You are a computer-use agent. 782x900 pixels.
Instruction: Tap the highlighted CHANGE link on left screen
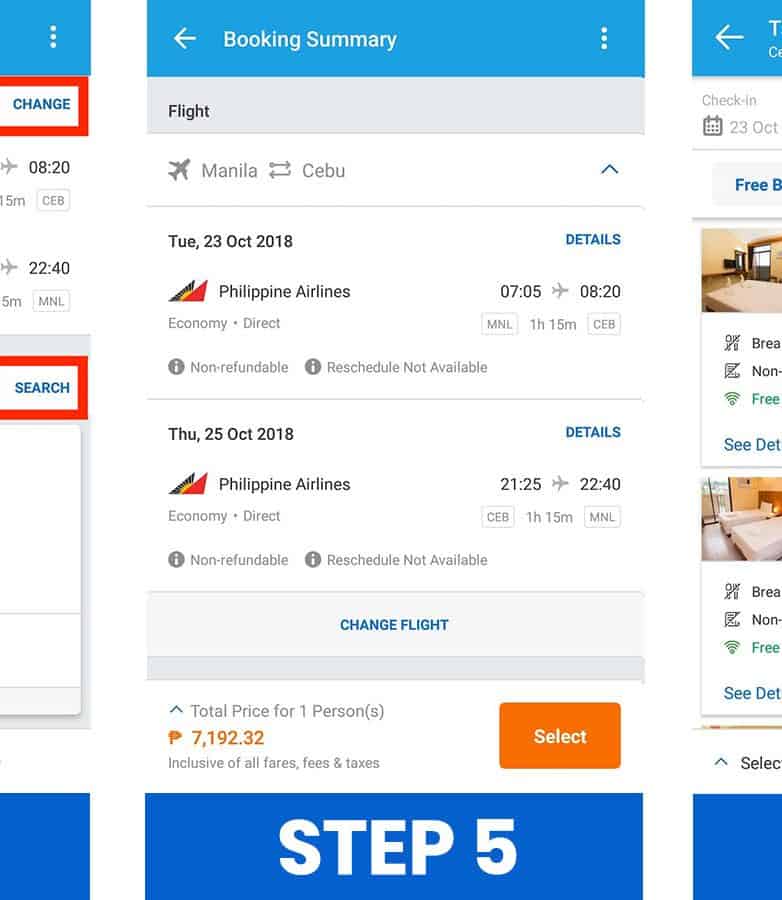point(41,104)
